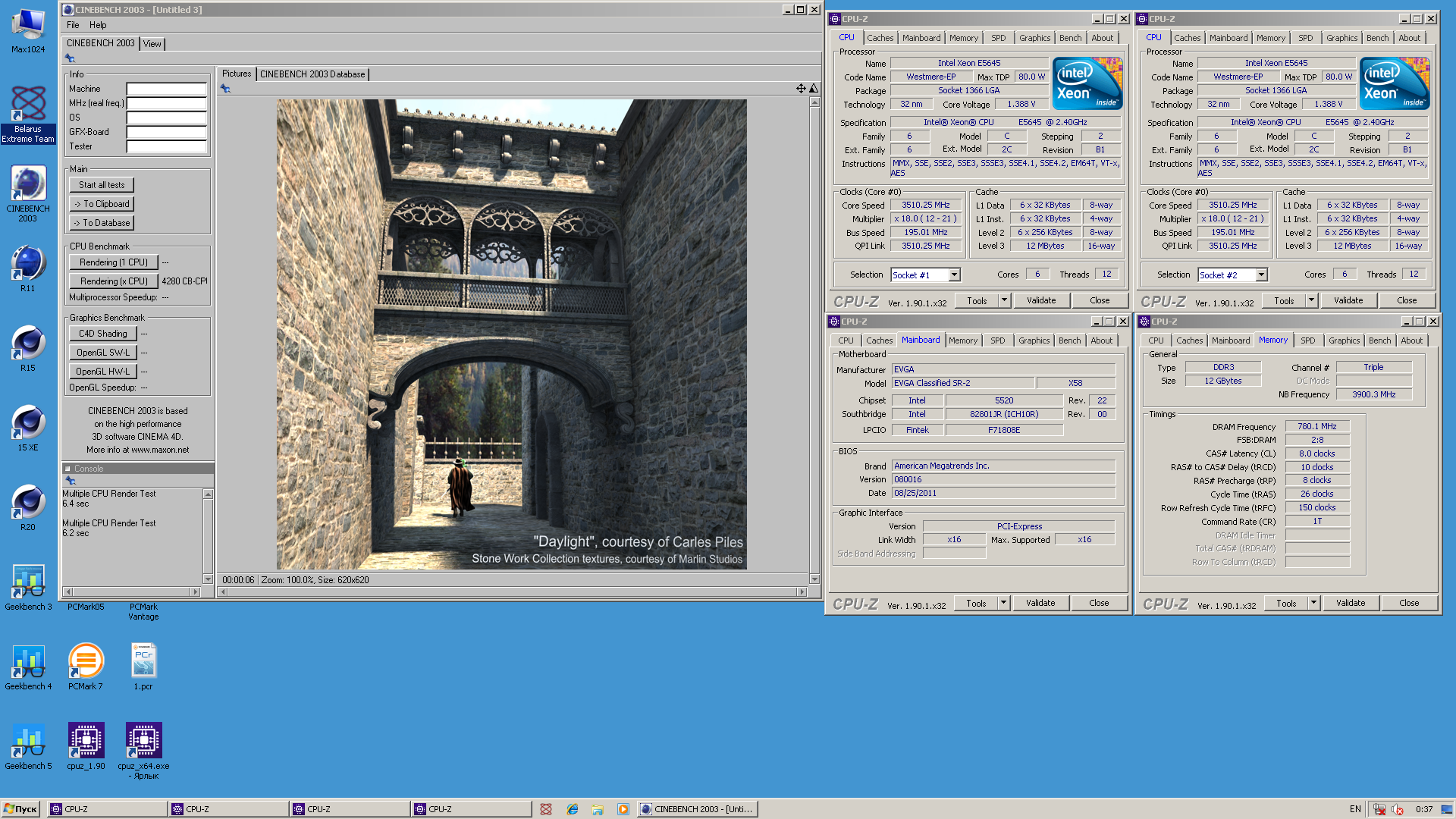Click the MHz (real freq.) input field
The width and height of the screenshot is (1456, 819).
167,103
